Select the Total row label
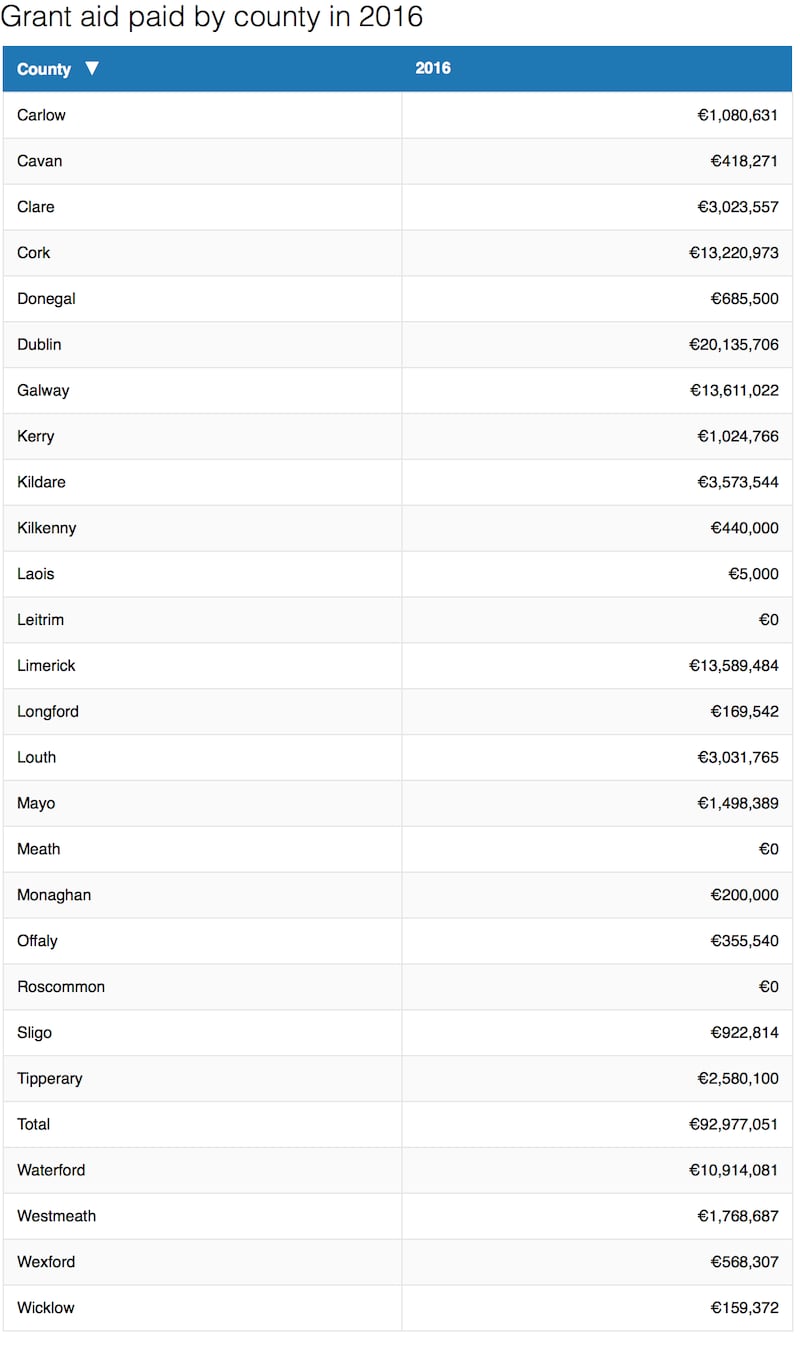Image resolution: width=800 pixels, height=1363 pixels. [33, 1125]
